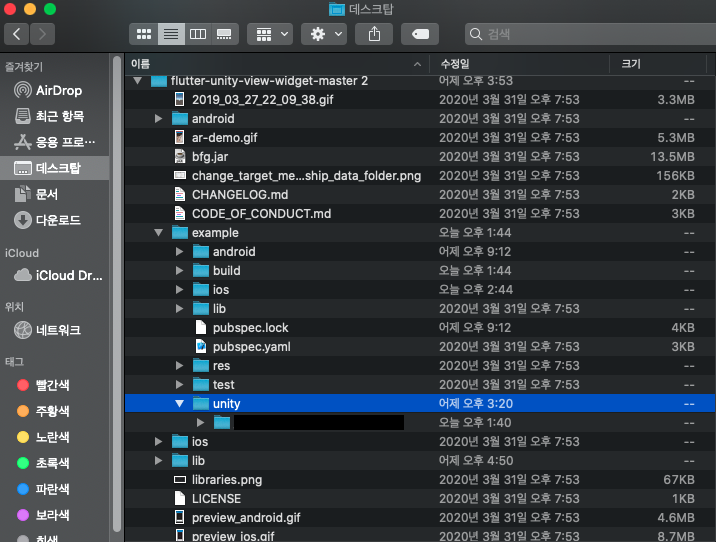Open the gear action menu
Viewport: 716px width, 542px height.
pos(324,34)
